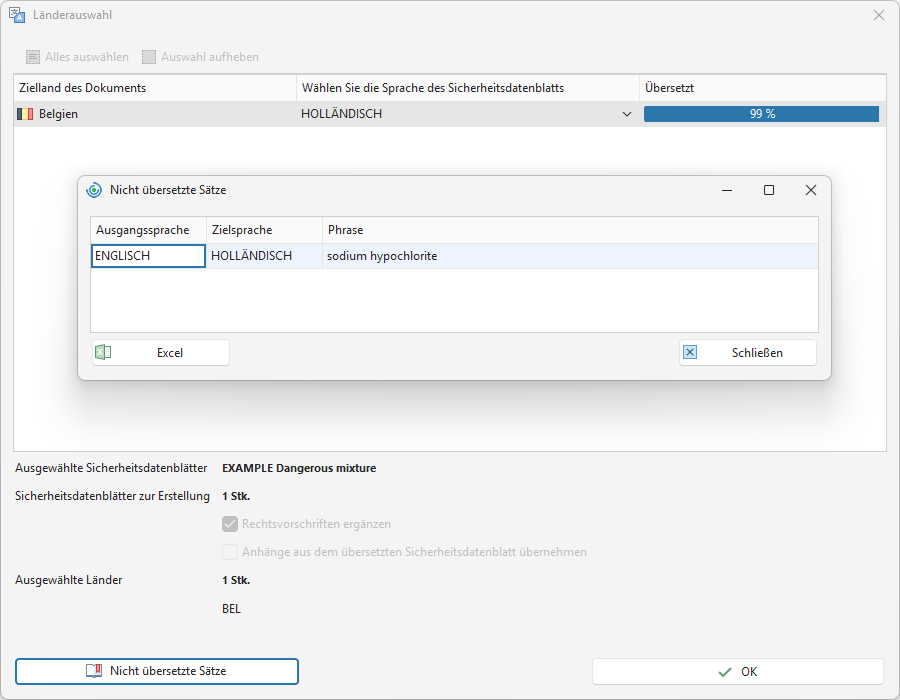Screen dimensions: 900x700
Task: Select the ENGLISCH cell in the table
Action: pos(148,256)
